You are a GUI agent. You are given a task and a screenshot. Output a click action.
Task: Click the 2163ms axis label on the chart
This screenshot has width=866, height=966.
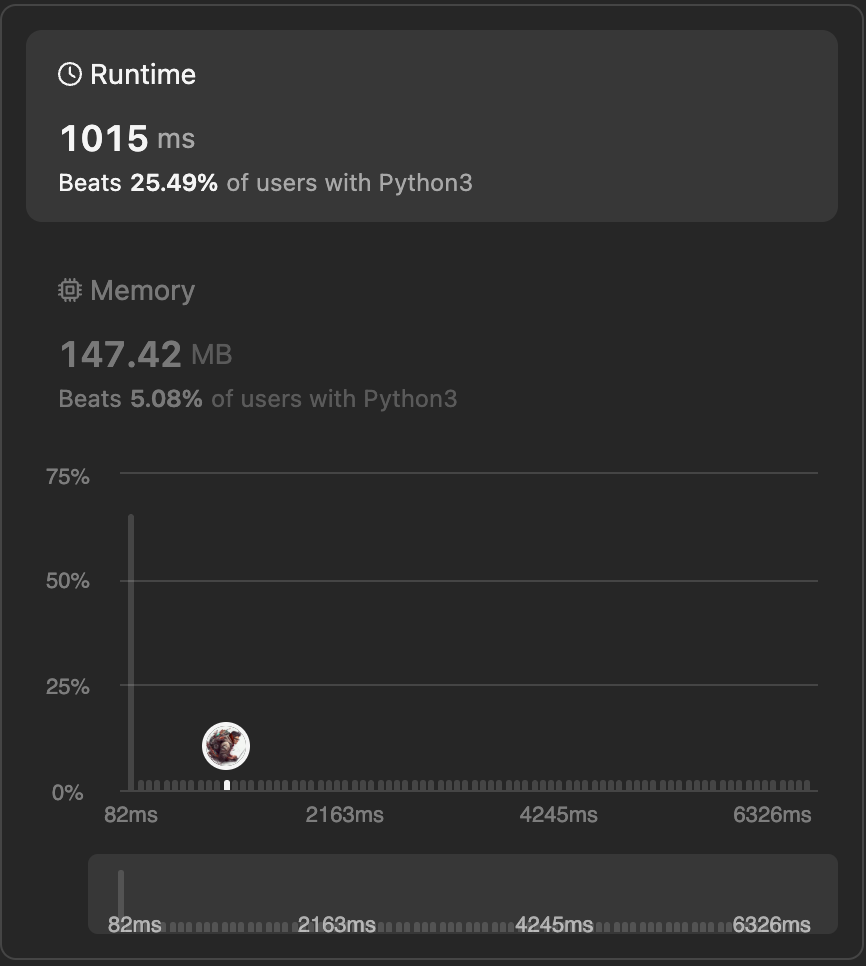coord(344,815)
